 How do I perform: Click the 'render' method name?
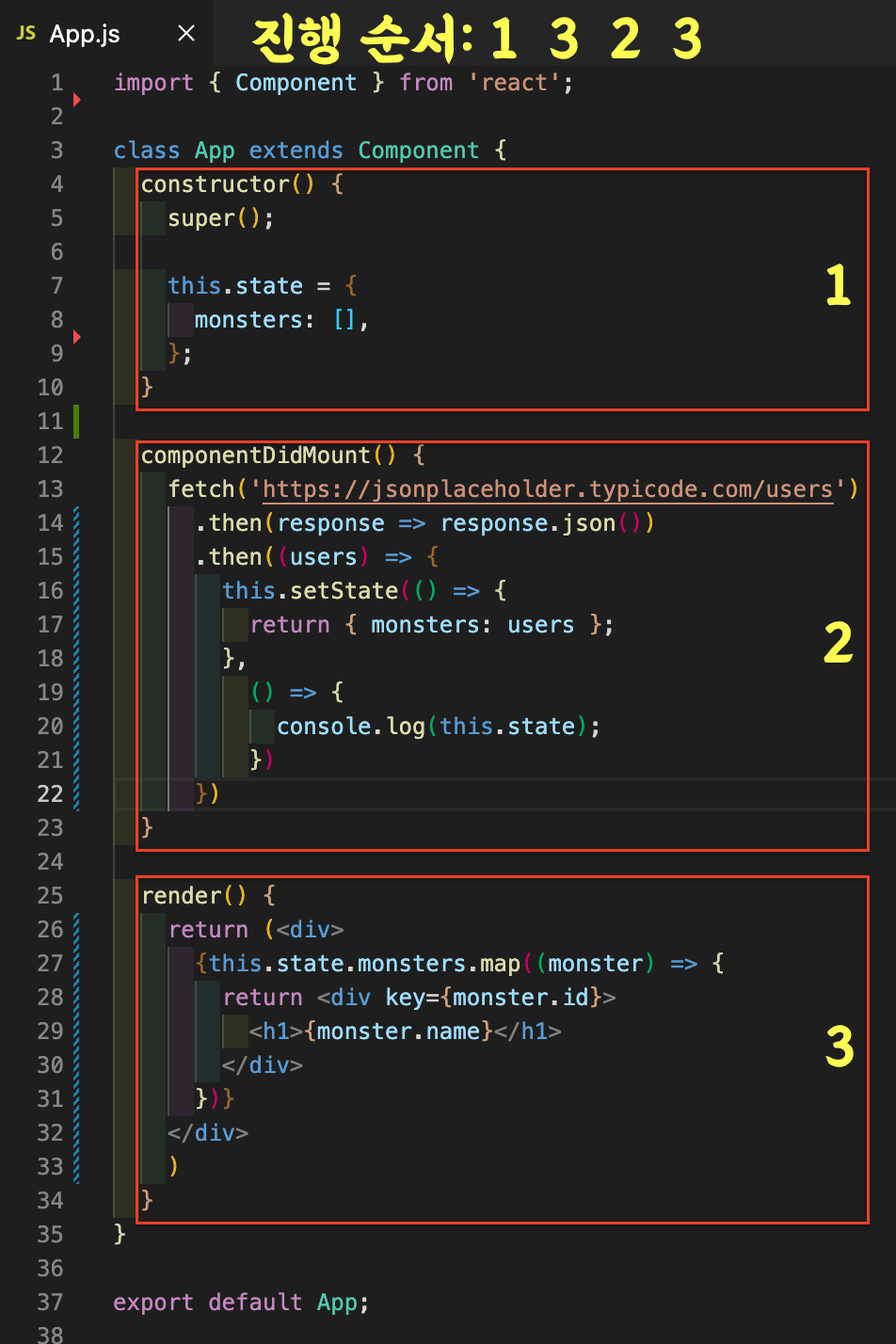(183, 896)
